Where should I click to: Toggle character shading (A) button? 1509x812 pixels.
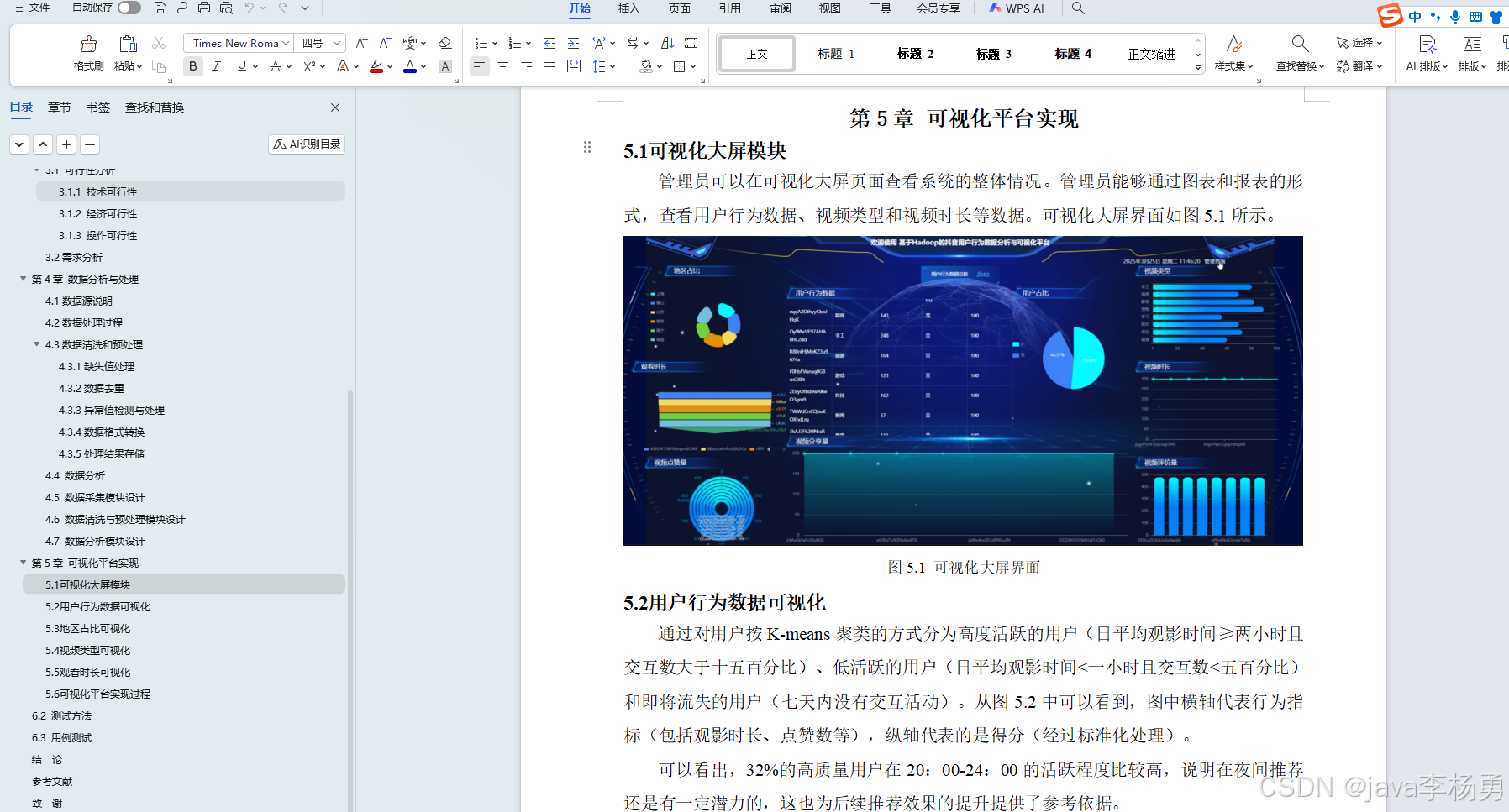tap(445, 66)
